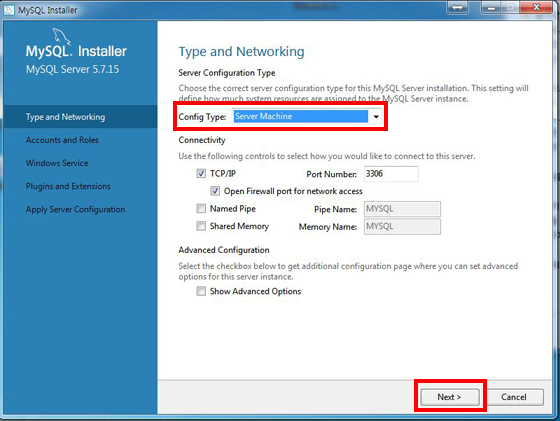Viewport: 560px width, 421px height.
Task: Go to Accounts and Roles step
Action: tap(62, 140)
